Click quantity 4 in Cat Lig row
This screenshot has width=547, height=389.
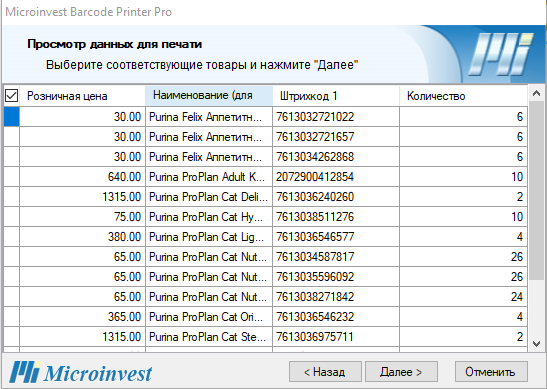click(463, 237)
